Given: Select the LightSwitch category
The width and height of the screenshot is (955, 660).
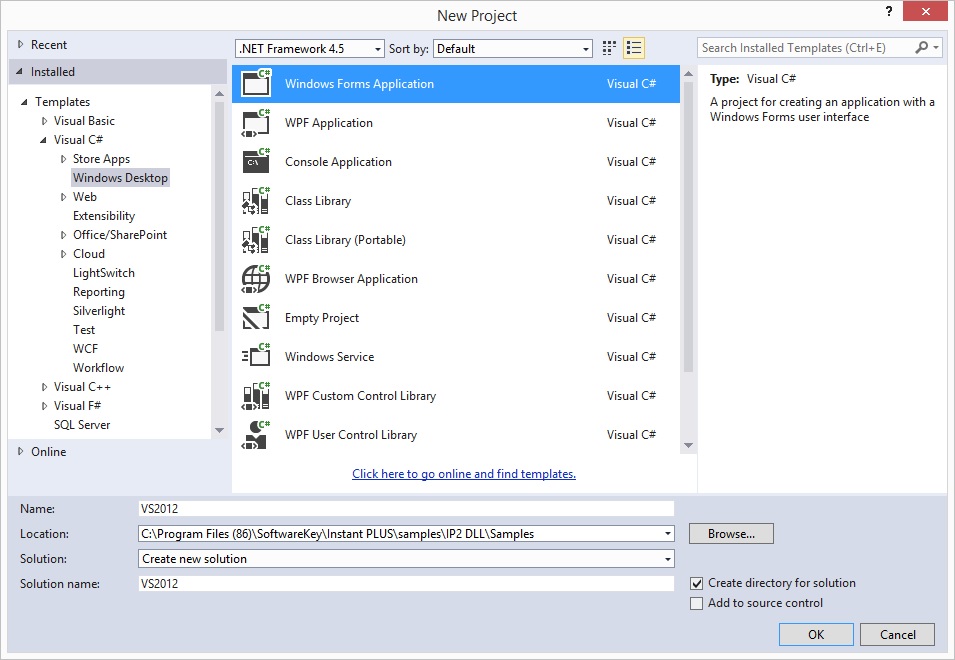Looking at the screenshot, I should [104, 273].
